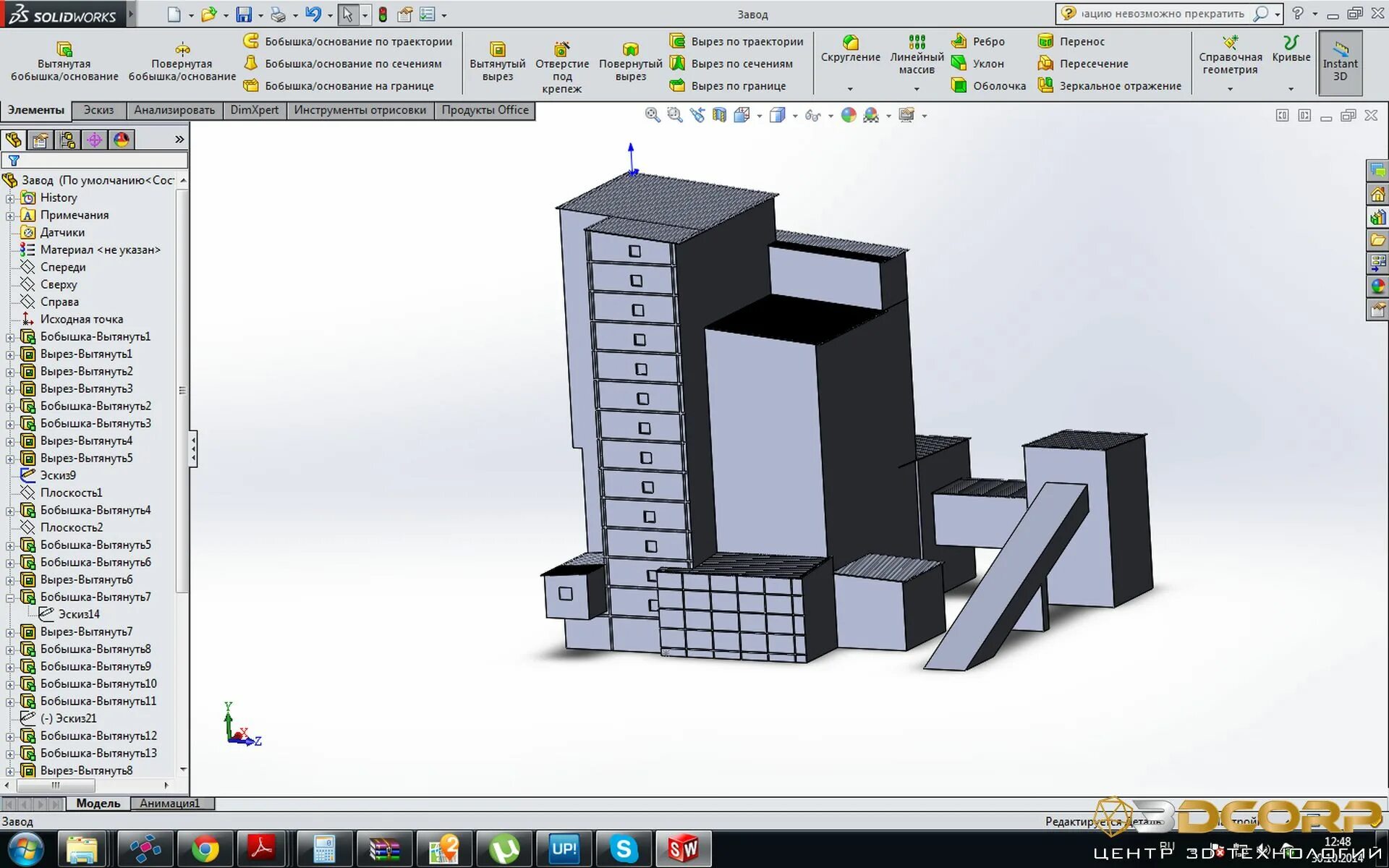The width and height of the screenshot is (1389, 868).
Task: Select Плоскость1 in the feature tree
Action: point(71,493)
